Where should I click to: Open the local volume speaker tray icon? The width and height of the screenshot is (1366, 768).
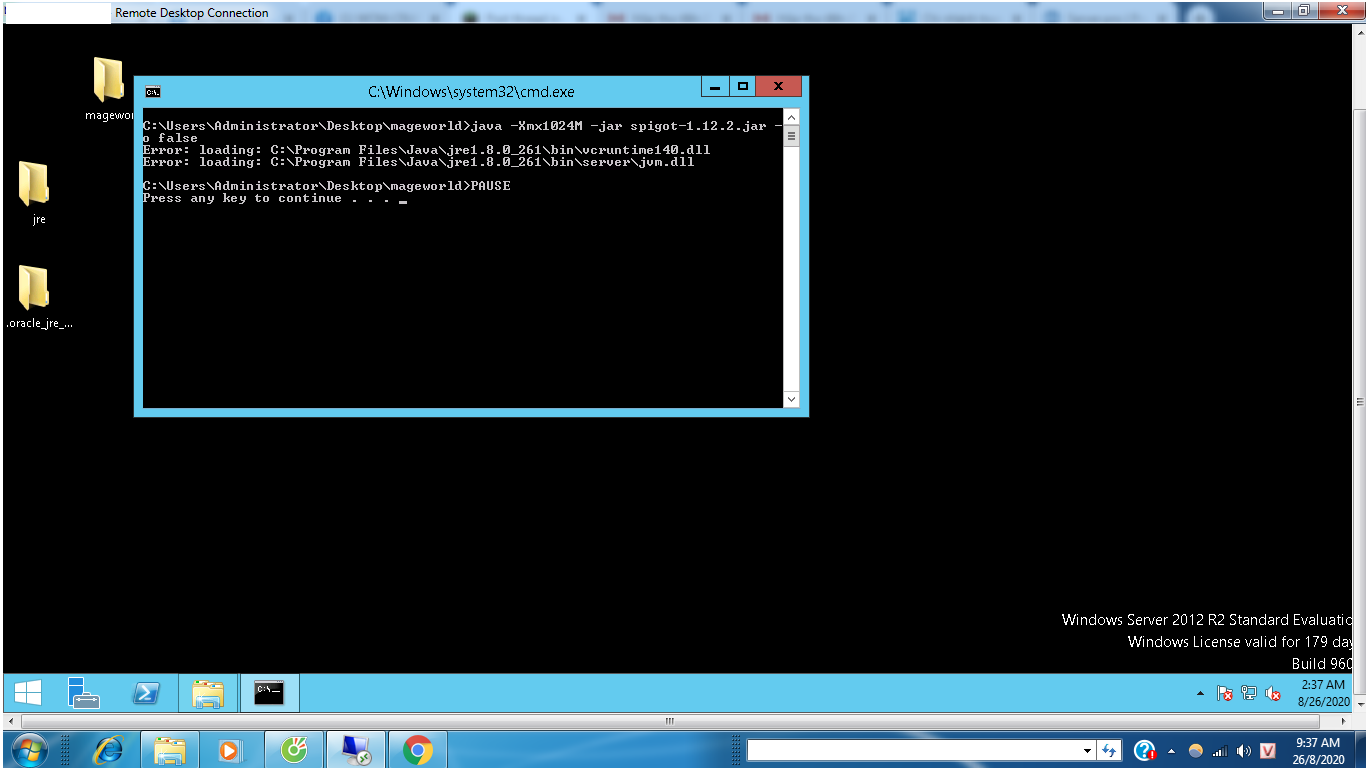1244,751
